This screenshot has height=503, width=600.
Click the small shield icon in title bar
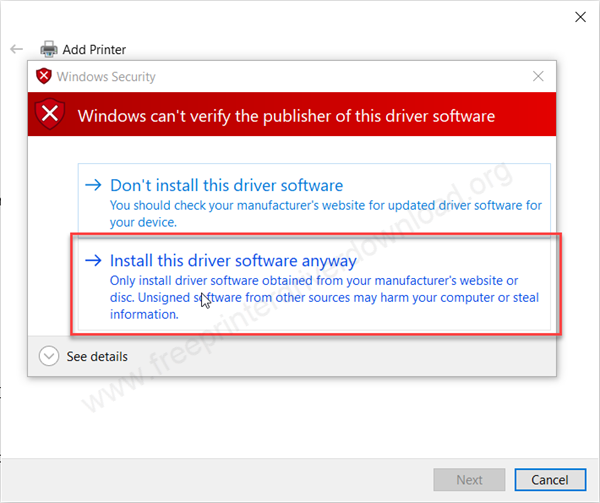click(x=43, y=76)
